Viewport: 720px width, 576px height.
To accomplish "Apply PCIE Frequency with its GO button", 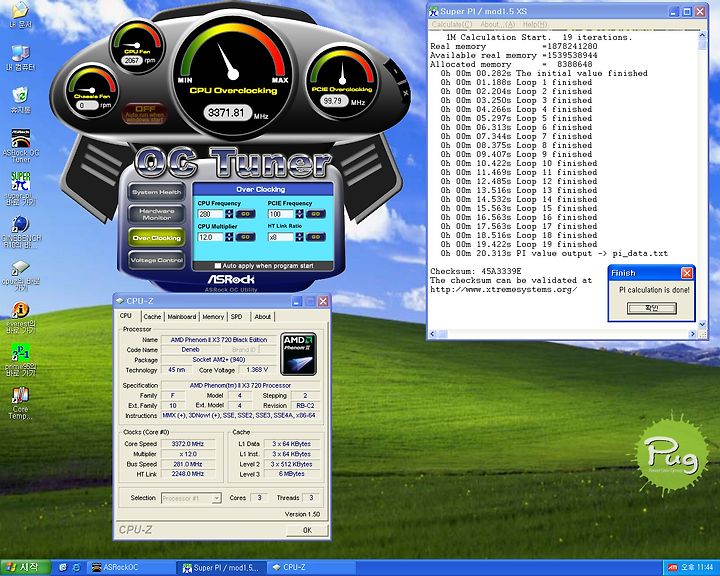I will (315, 214).
